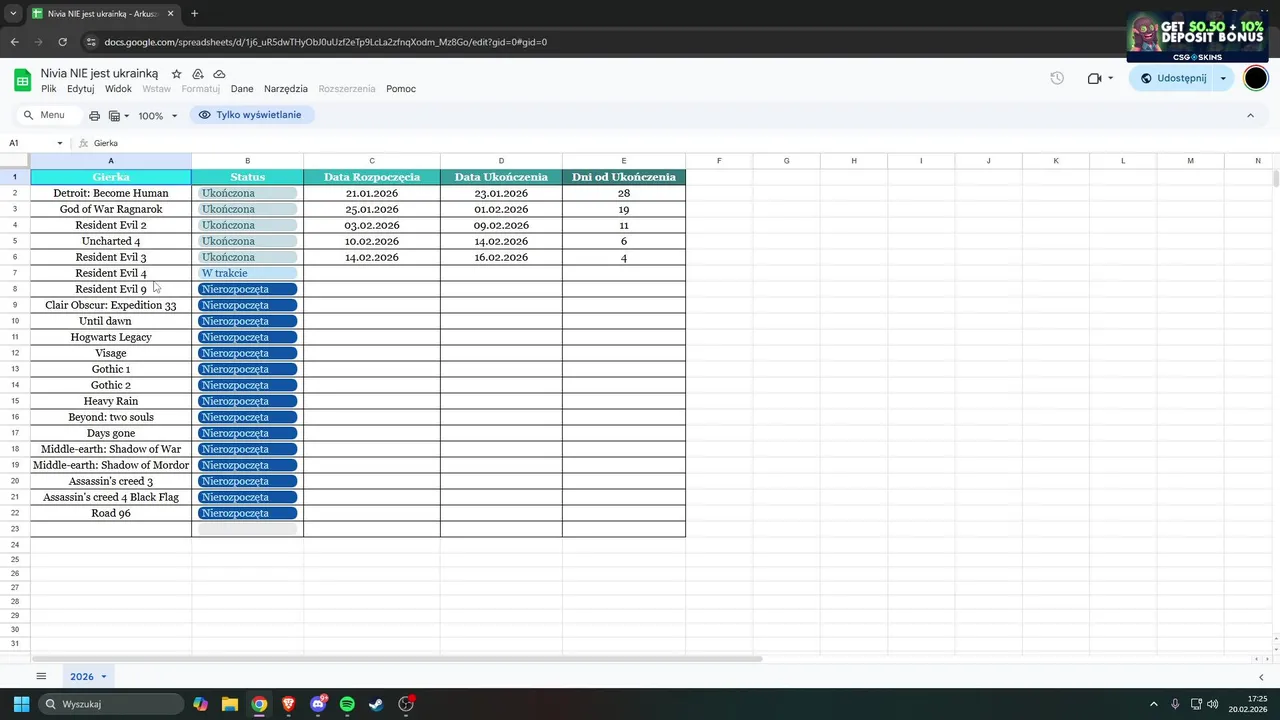Open Discord from the taskbar

coord(318,704)
